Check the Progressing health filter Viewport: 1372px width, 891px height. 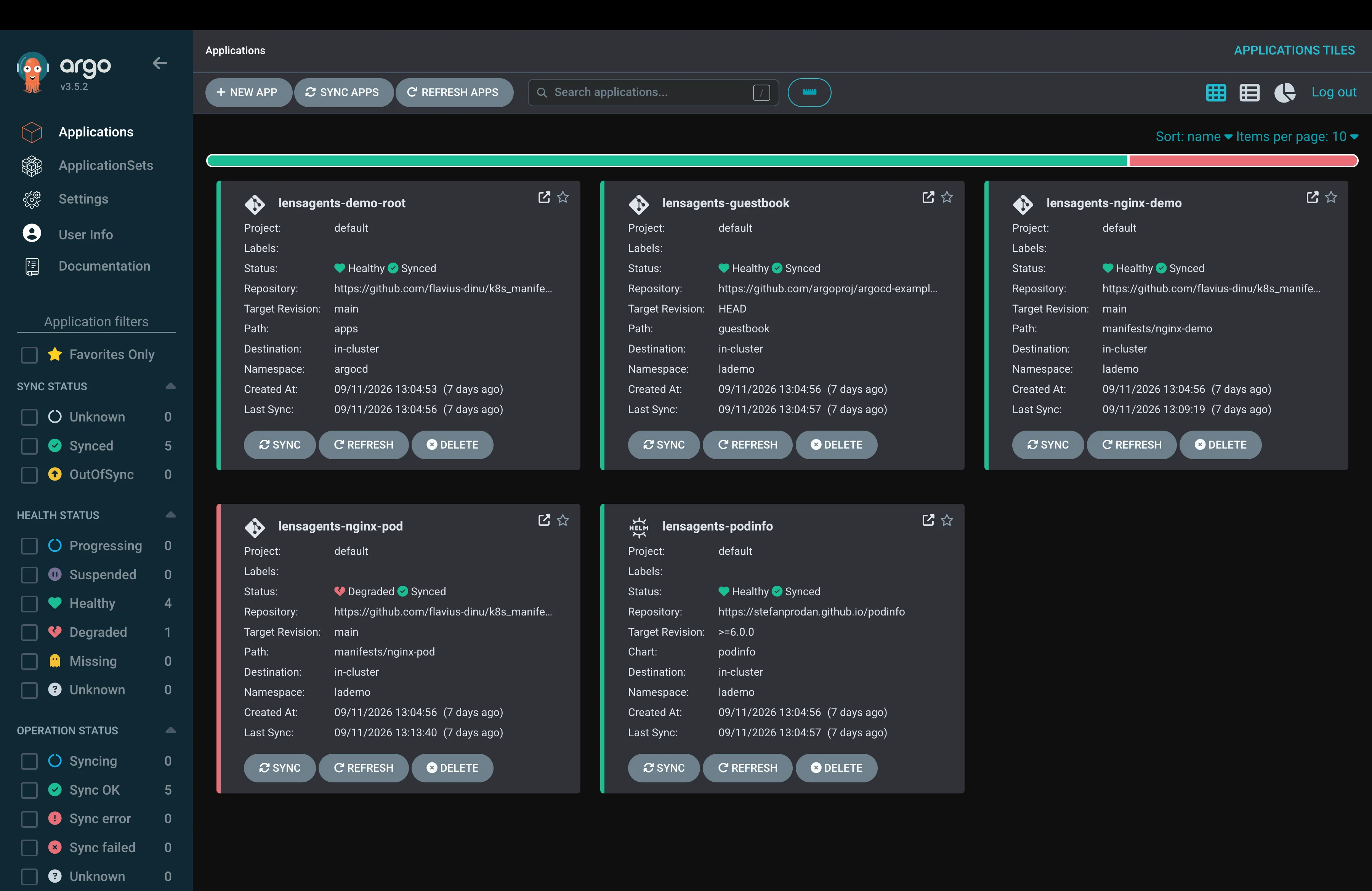tap(29, 545)
